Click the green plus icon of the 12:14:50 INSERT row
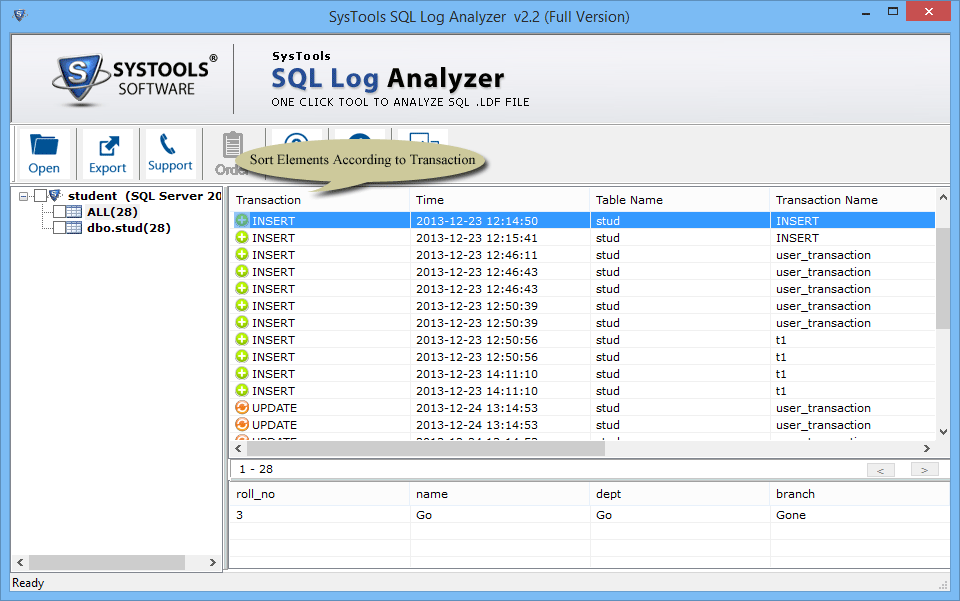 click(242, 220)
